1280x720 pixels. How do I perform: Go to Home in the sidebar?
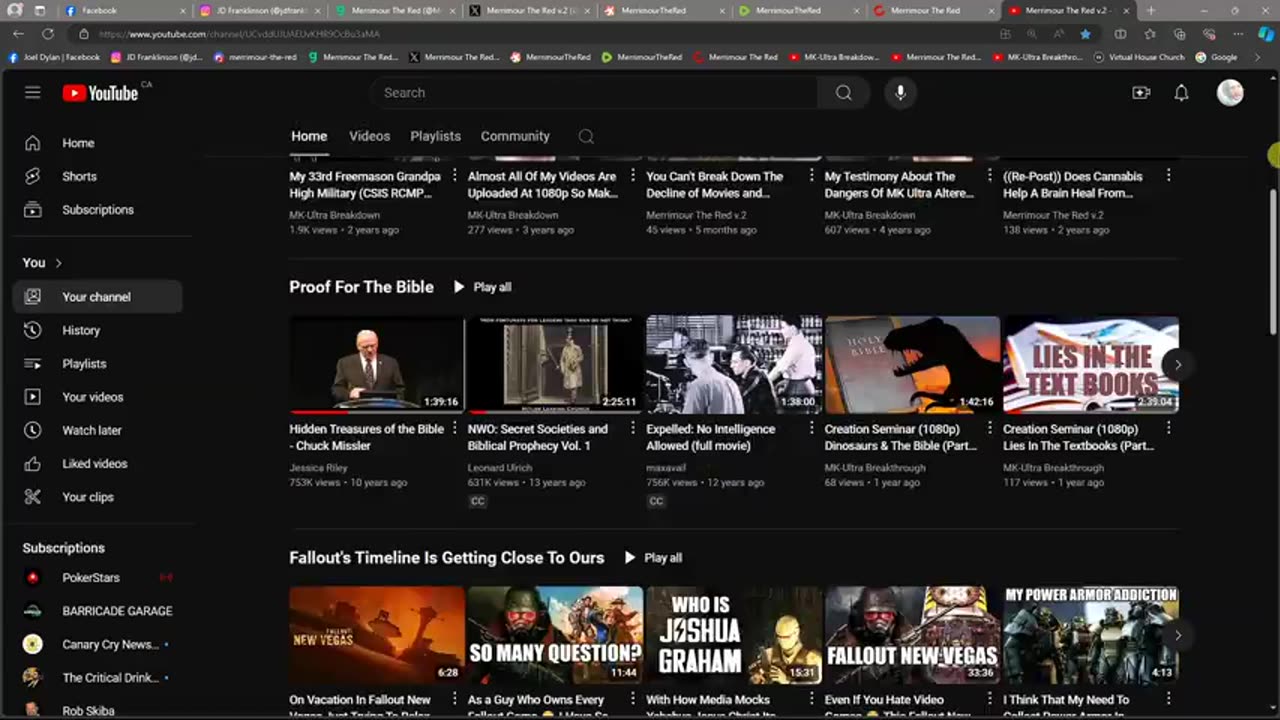click(x=97, y=143)
